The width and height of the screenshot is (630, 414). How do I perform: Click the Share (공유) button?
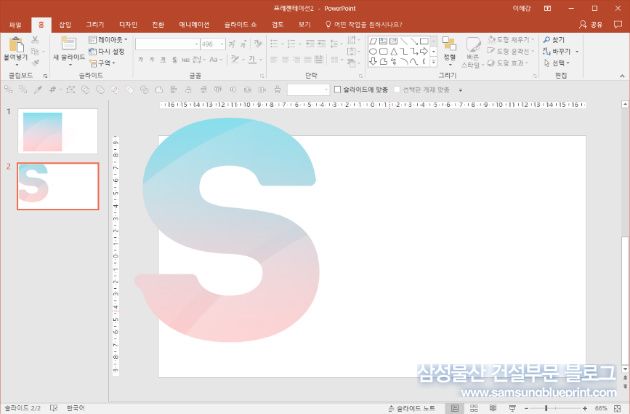591,25
